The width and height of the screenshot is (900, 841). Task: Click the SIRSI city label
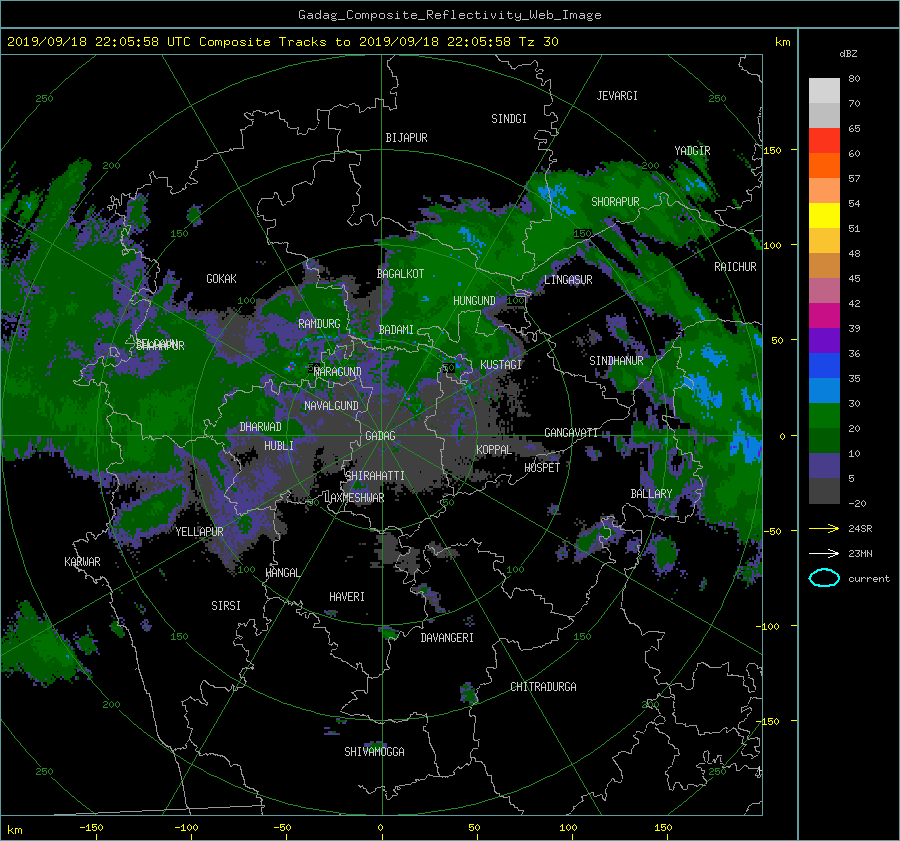226,606
